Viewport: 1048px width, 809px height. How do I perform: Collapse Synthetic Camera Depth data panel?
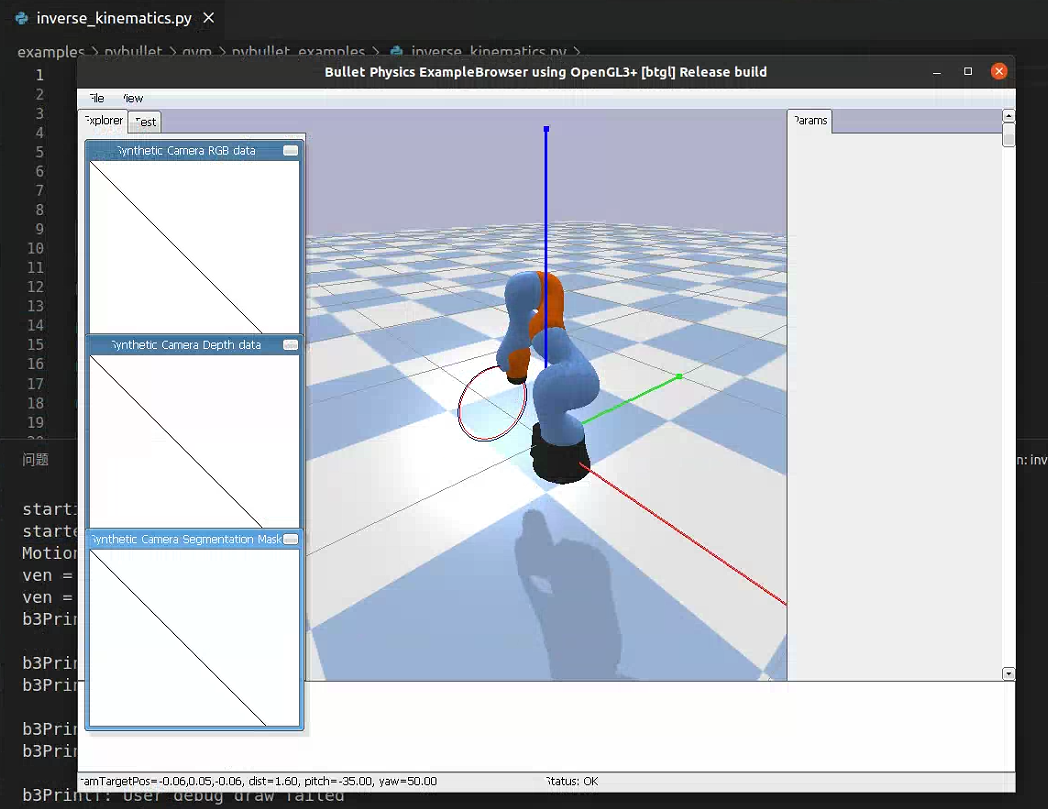291,345
